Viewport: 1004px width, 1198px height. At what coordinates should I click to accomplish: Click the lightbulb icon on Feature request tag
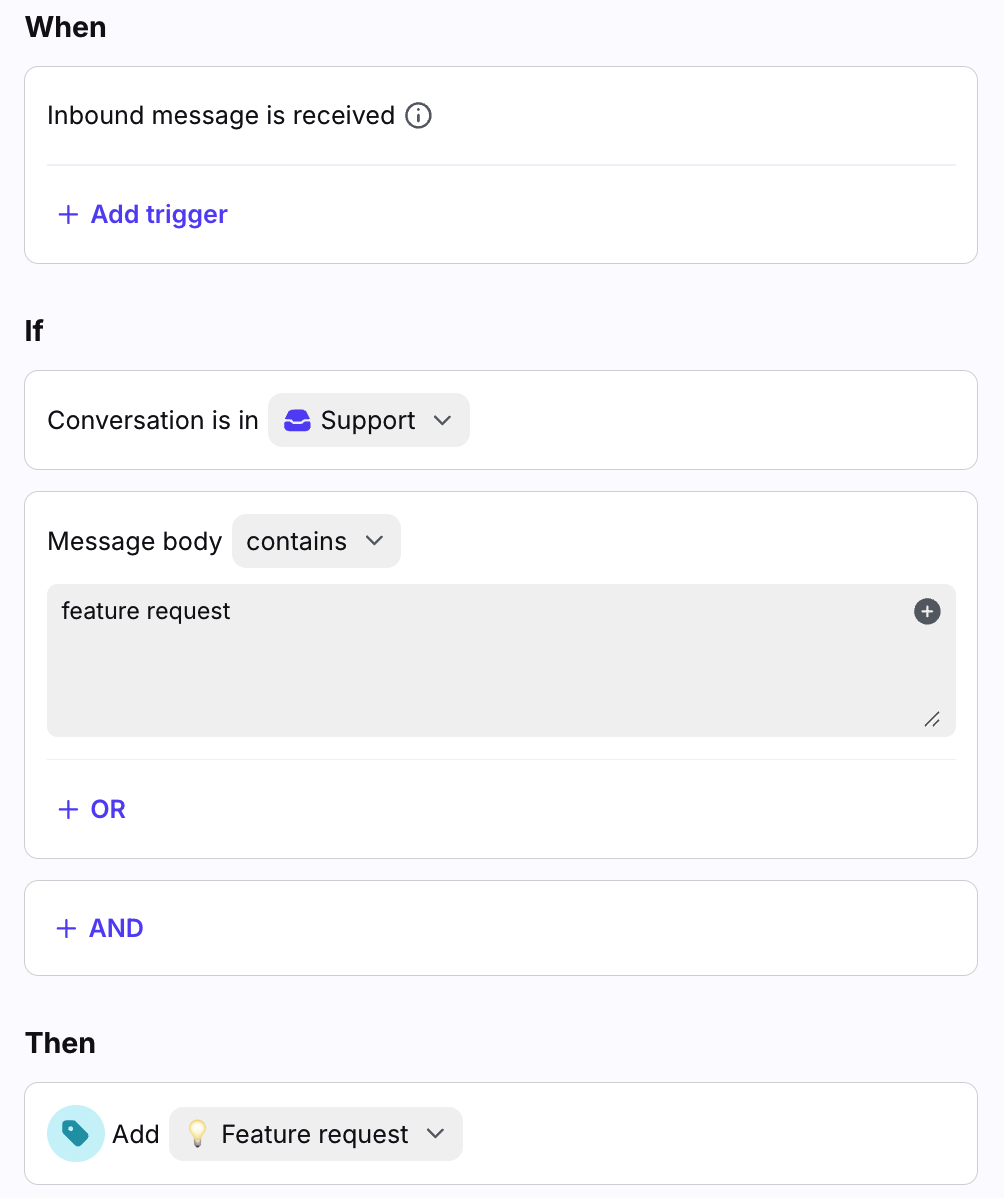198,1134
